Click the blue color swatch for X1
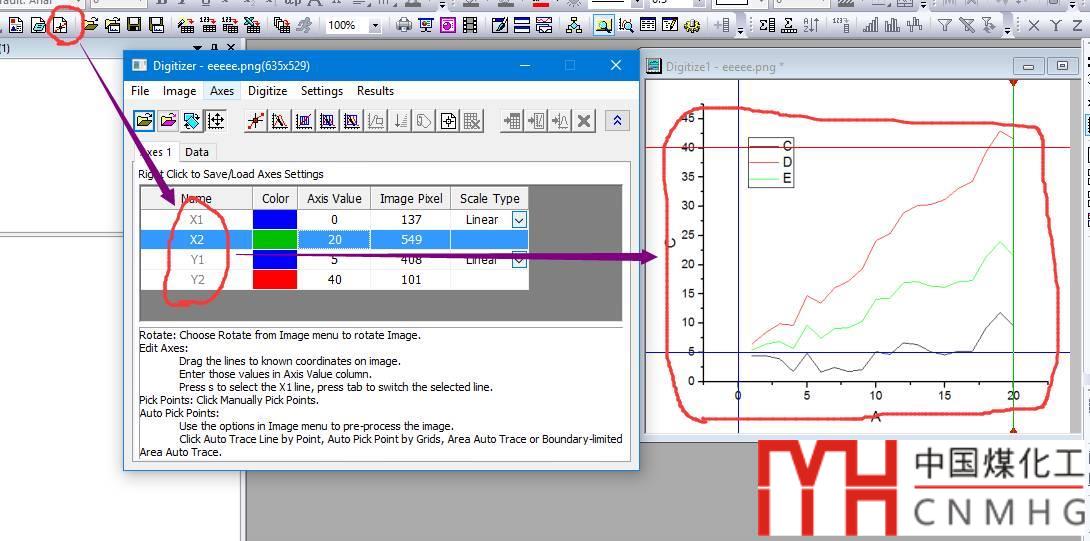This screenshot has height=541, width=1090. tap(275, 220)
